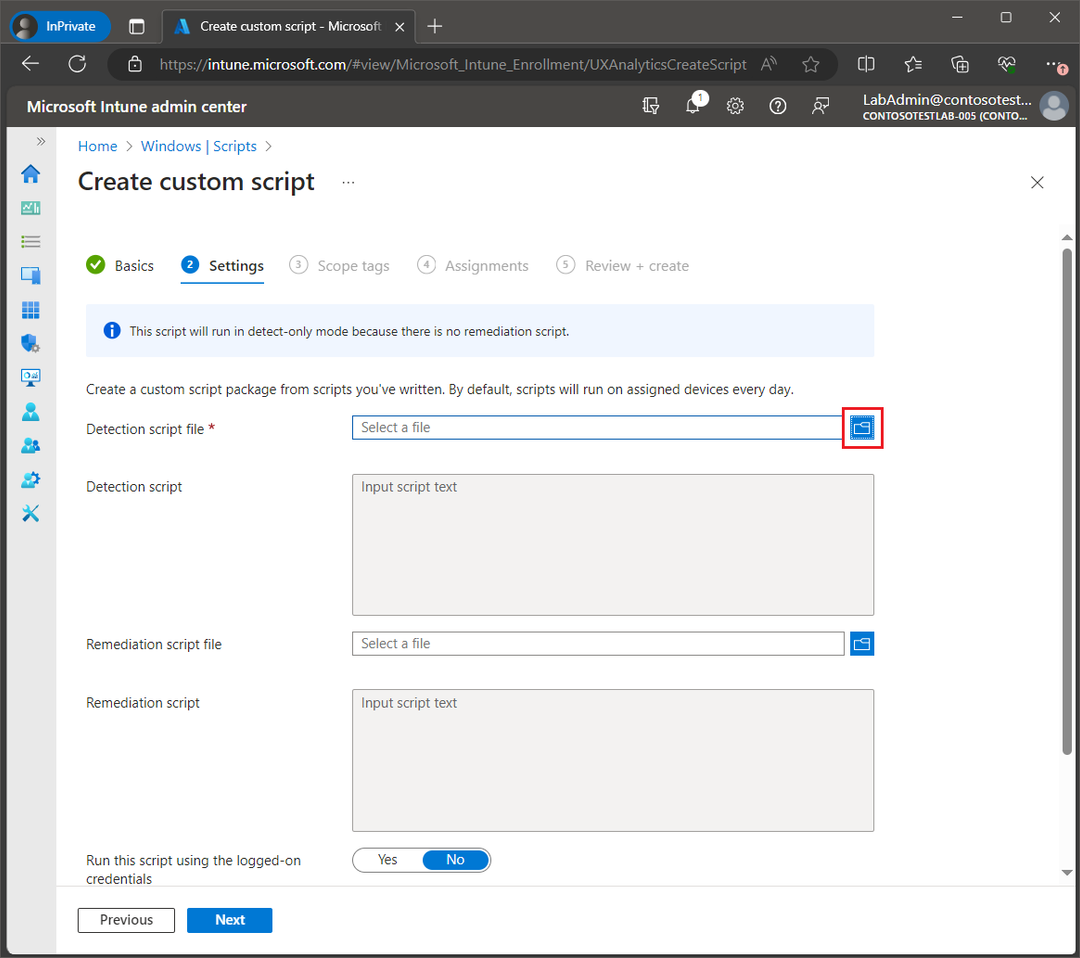The width and height of the screenshot is (1080, 958).
Task: Open browser collections icon
Action: click(959, 65)
